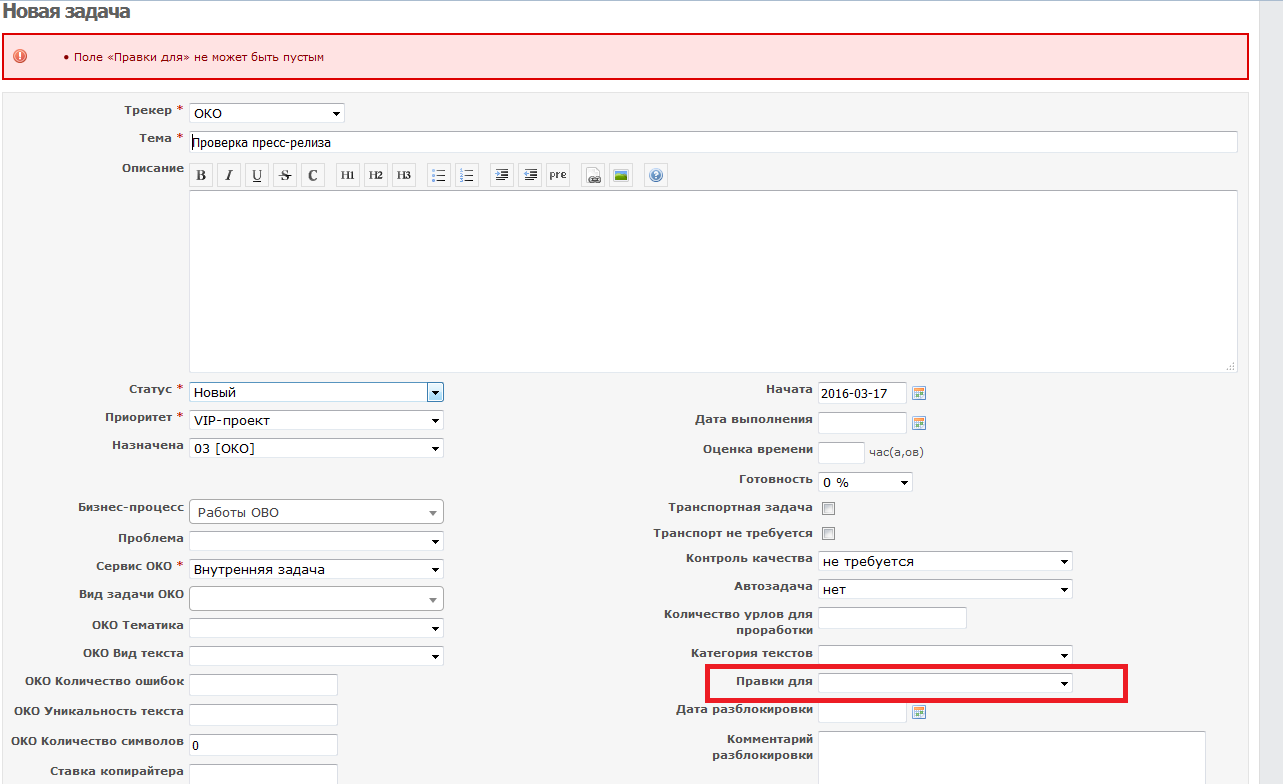
Task: Enable the Транспортная задача checkbox
Action: [828, 509]
